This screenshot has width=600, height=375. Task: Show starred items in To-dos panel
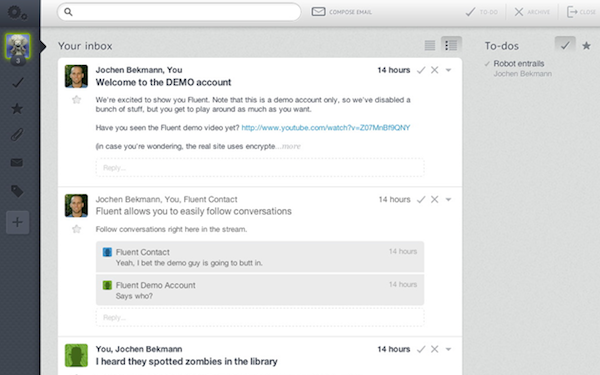click(586, 46)
